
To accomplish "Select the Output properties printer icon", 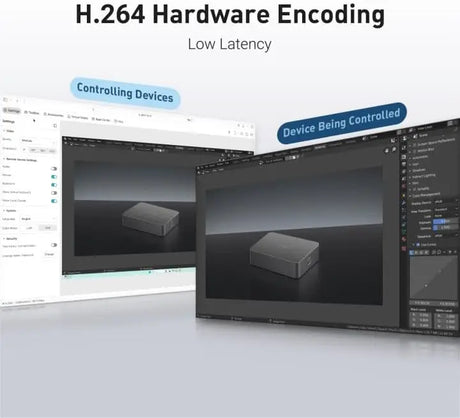I will 404,157.
